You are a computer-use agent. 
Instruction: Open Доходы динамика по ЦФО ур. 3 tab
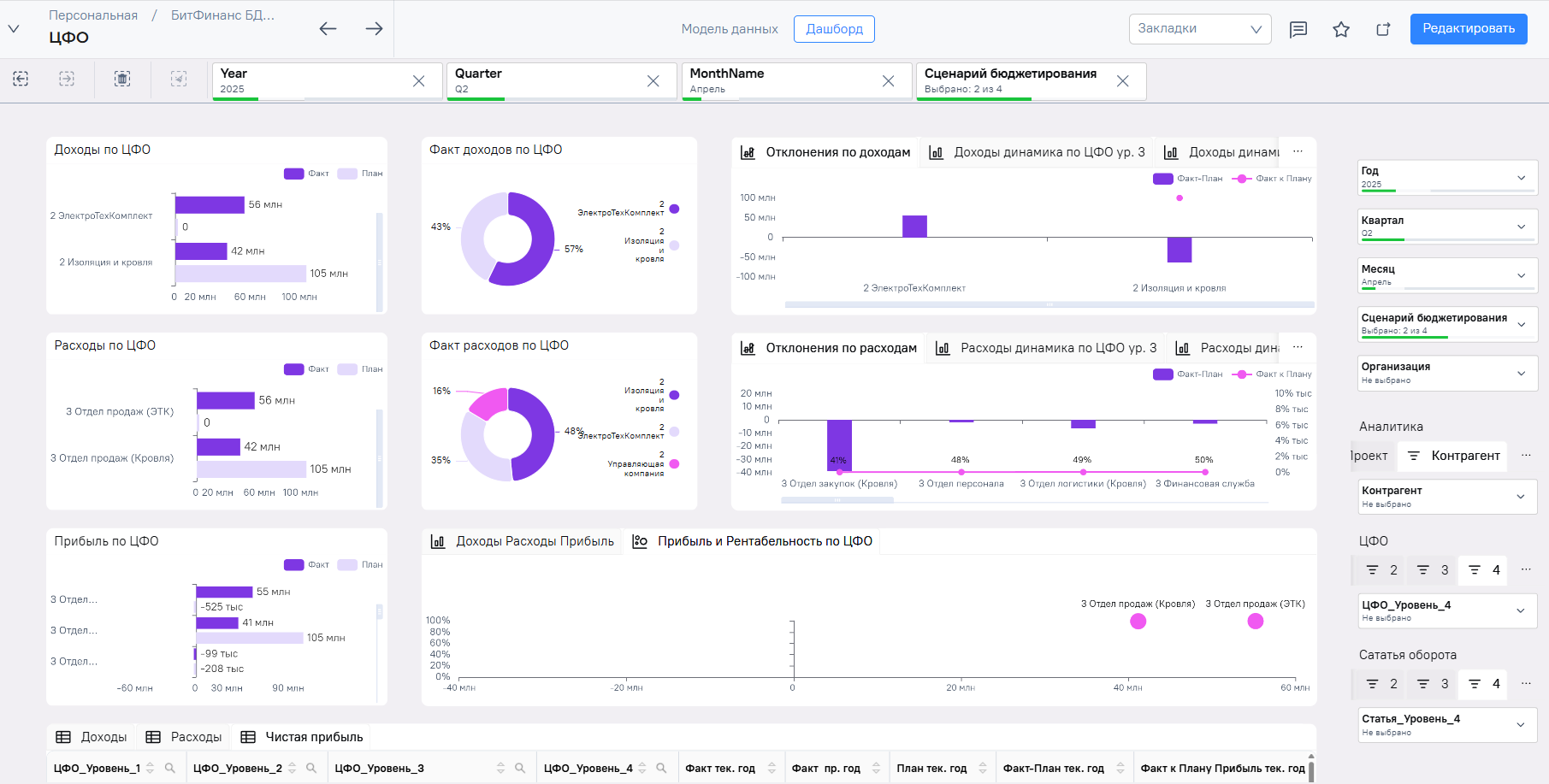click(1037, 152)
